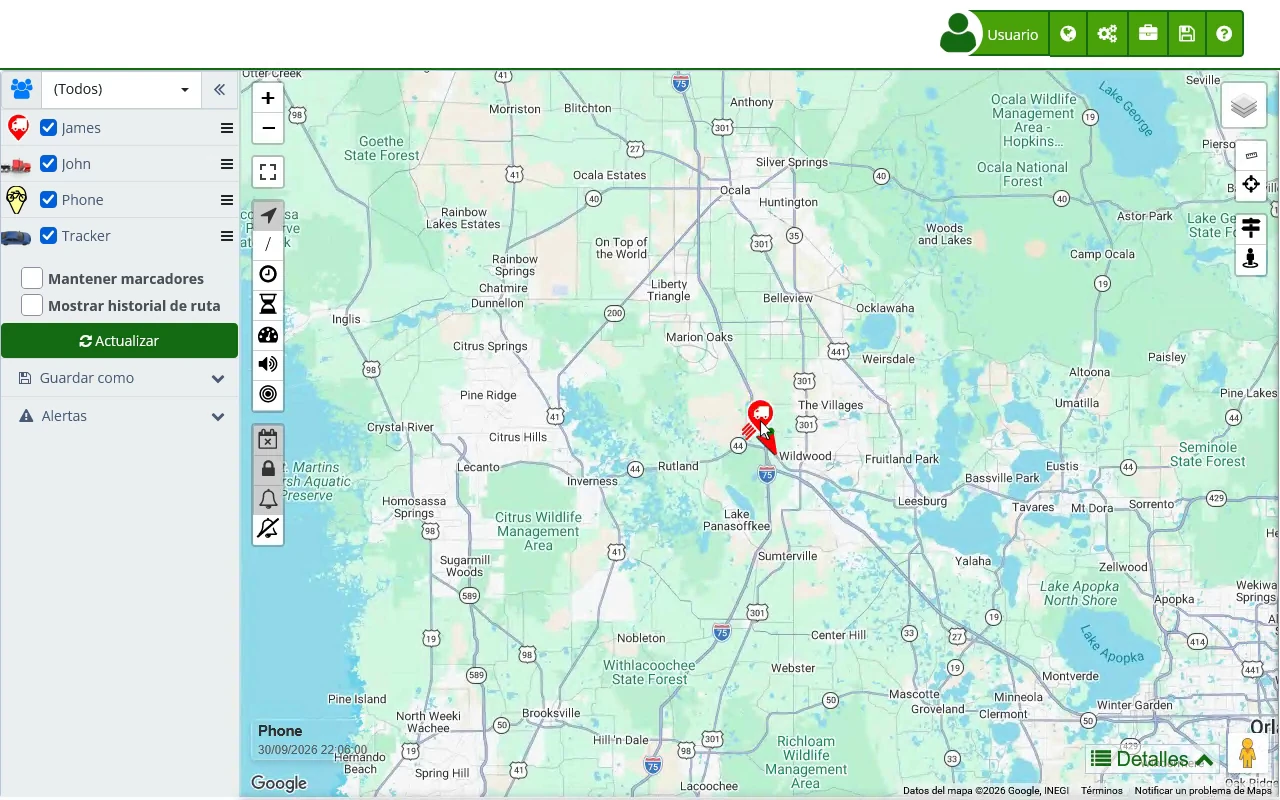Screen dimensions: 1280x800
Task: Open the (Todos) group dropdown
Action: (x=121, y=89)
